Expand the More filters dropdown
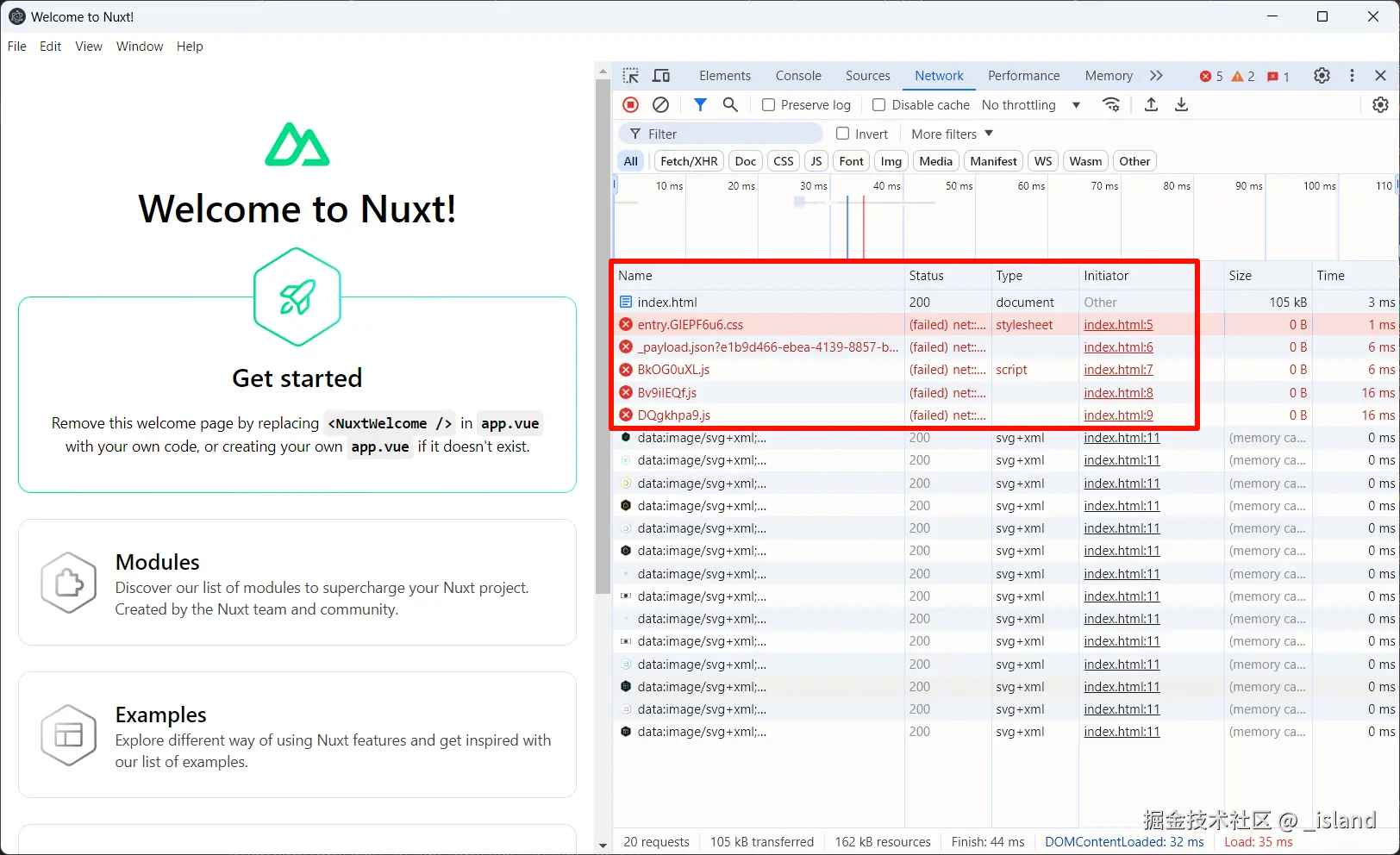 coord(953,134)
